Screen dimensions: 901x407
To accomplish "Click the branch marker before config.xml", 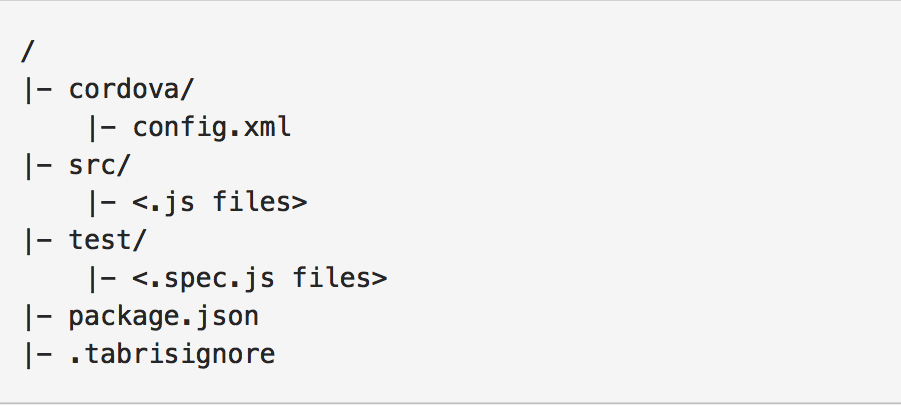I will coord(102,128).
